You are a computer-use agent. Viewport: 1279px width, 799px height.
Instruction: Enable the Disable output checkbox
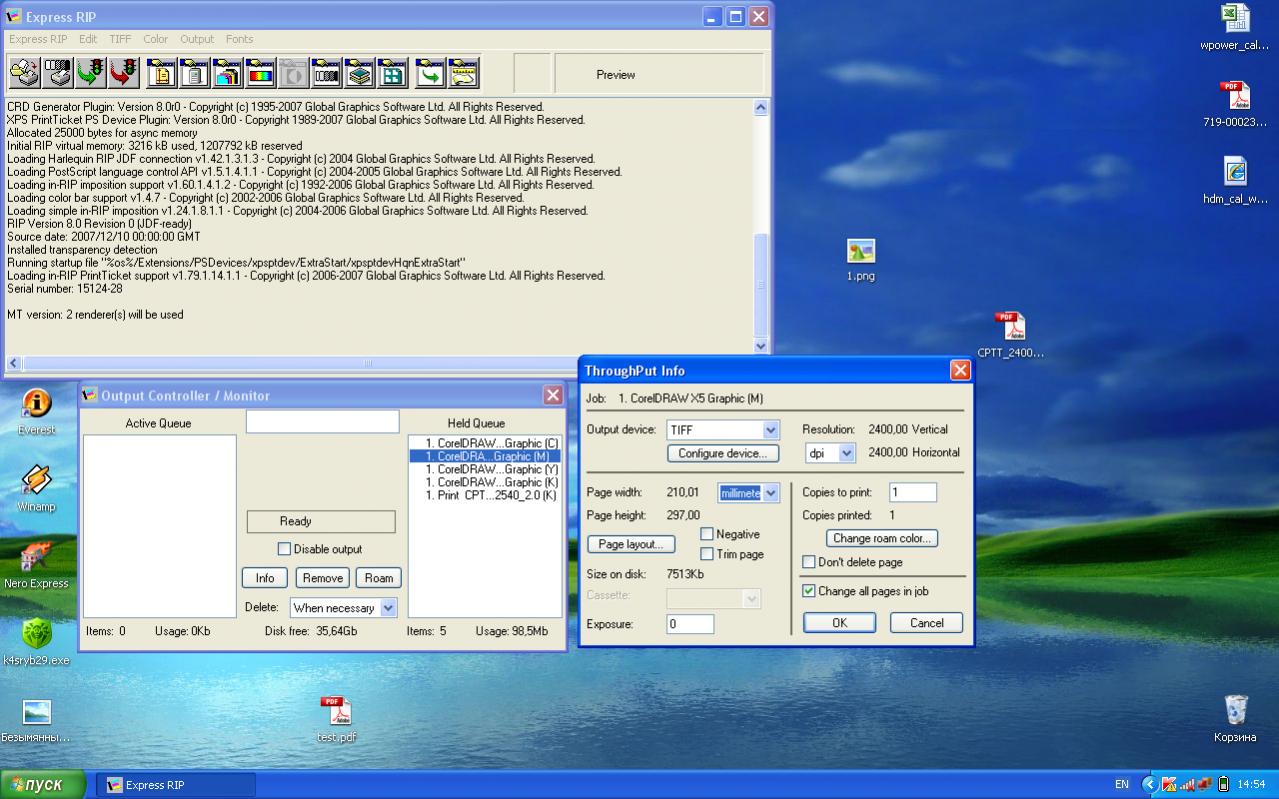tap(284, 549)
